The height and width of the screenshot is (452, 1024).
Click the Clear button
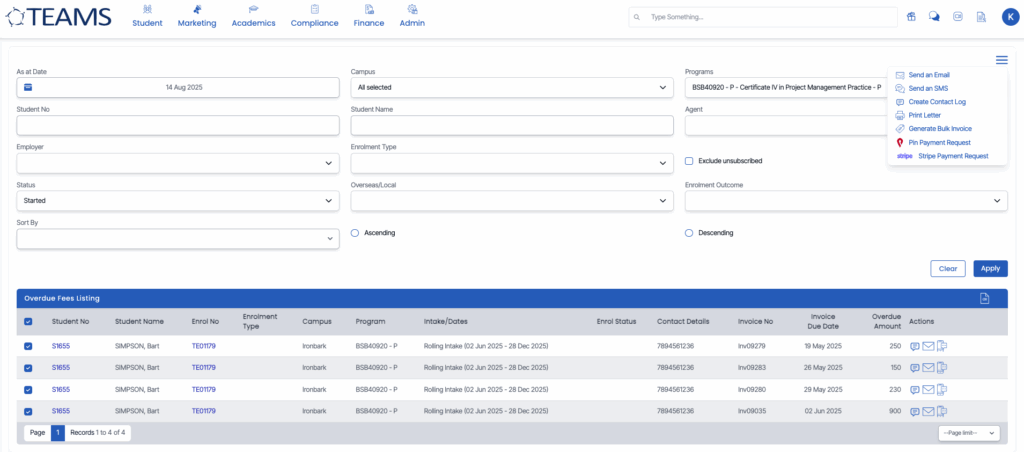click(948, 268)
